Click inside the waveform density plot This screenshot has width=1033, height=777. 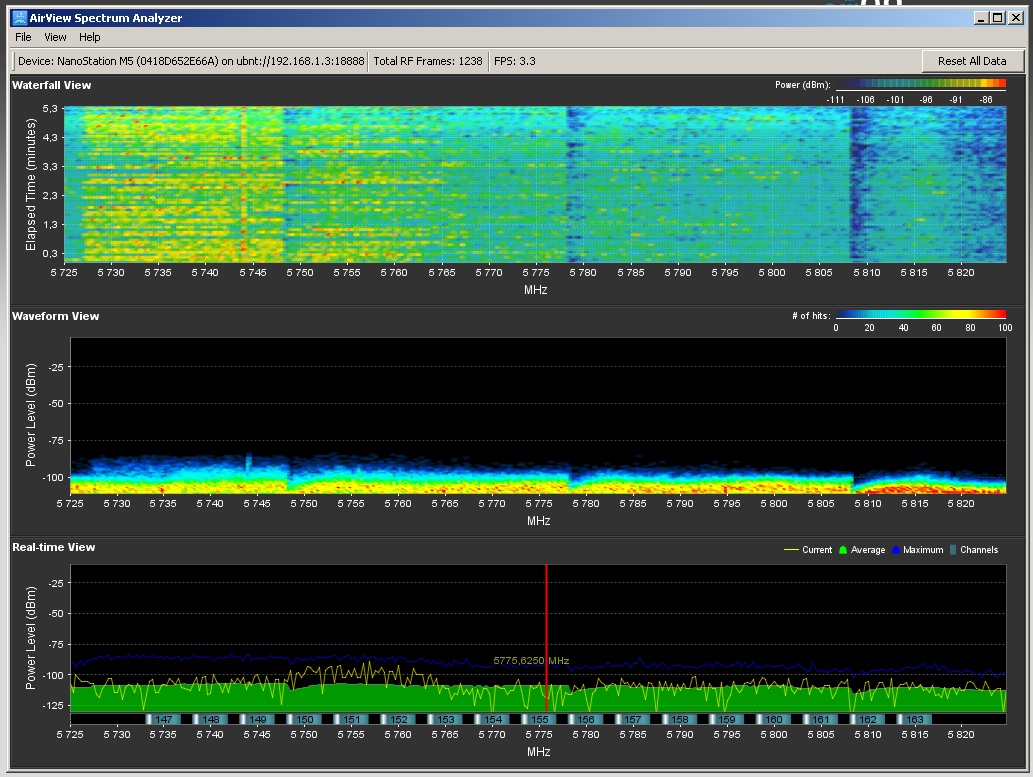pyautogui.click(x=538, y=415)
